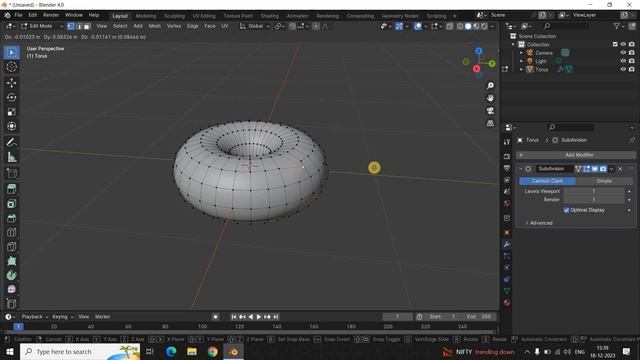
Task: Hide Torus in viewport via eye icon
Action: 623,69
